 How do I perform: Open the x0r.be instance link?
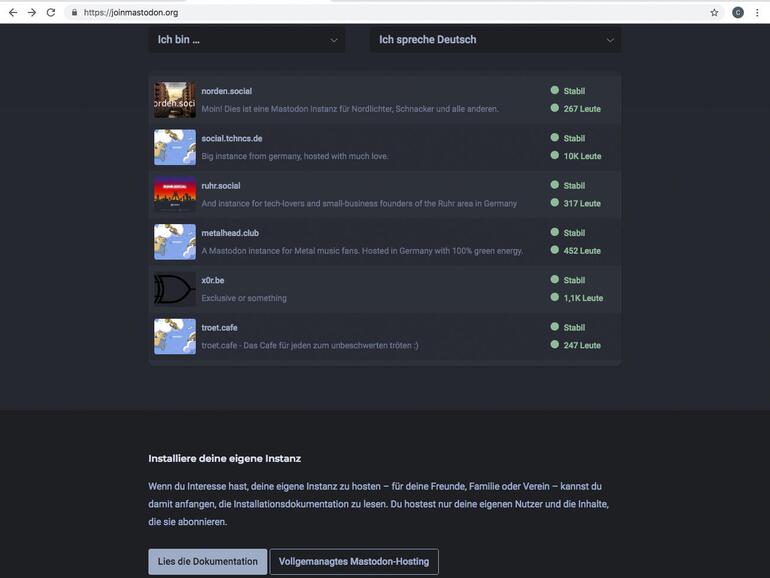click(213, 280)
